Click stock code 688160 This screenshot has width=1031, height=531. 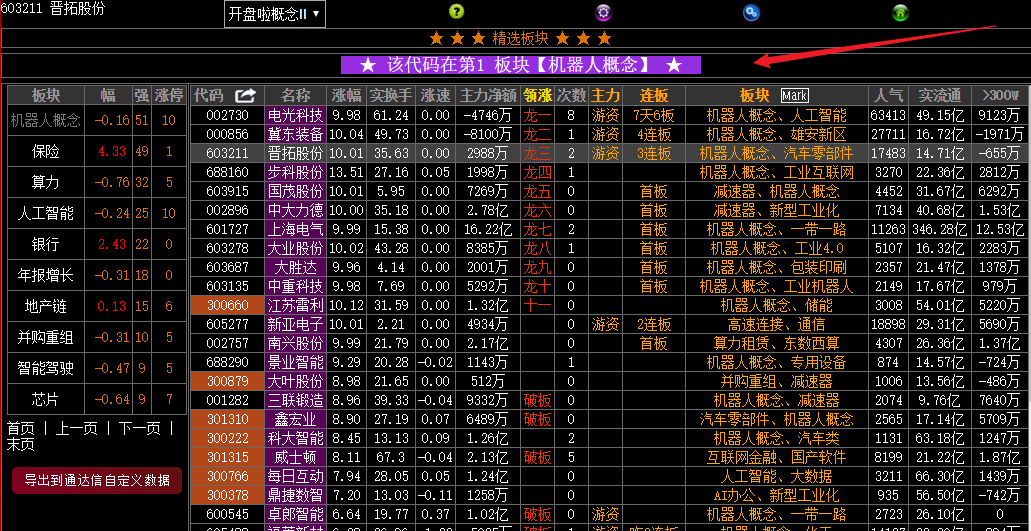point(228,173)
